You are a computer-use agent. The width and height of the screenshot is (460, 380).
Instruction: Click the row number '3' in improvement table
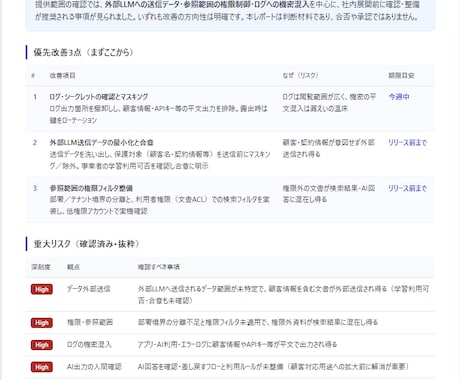point(35,188)
